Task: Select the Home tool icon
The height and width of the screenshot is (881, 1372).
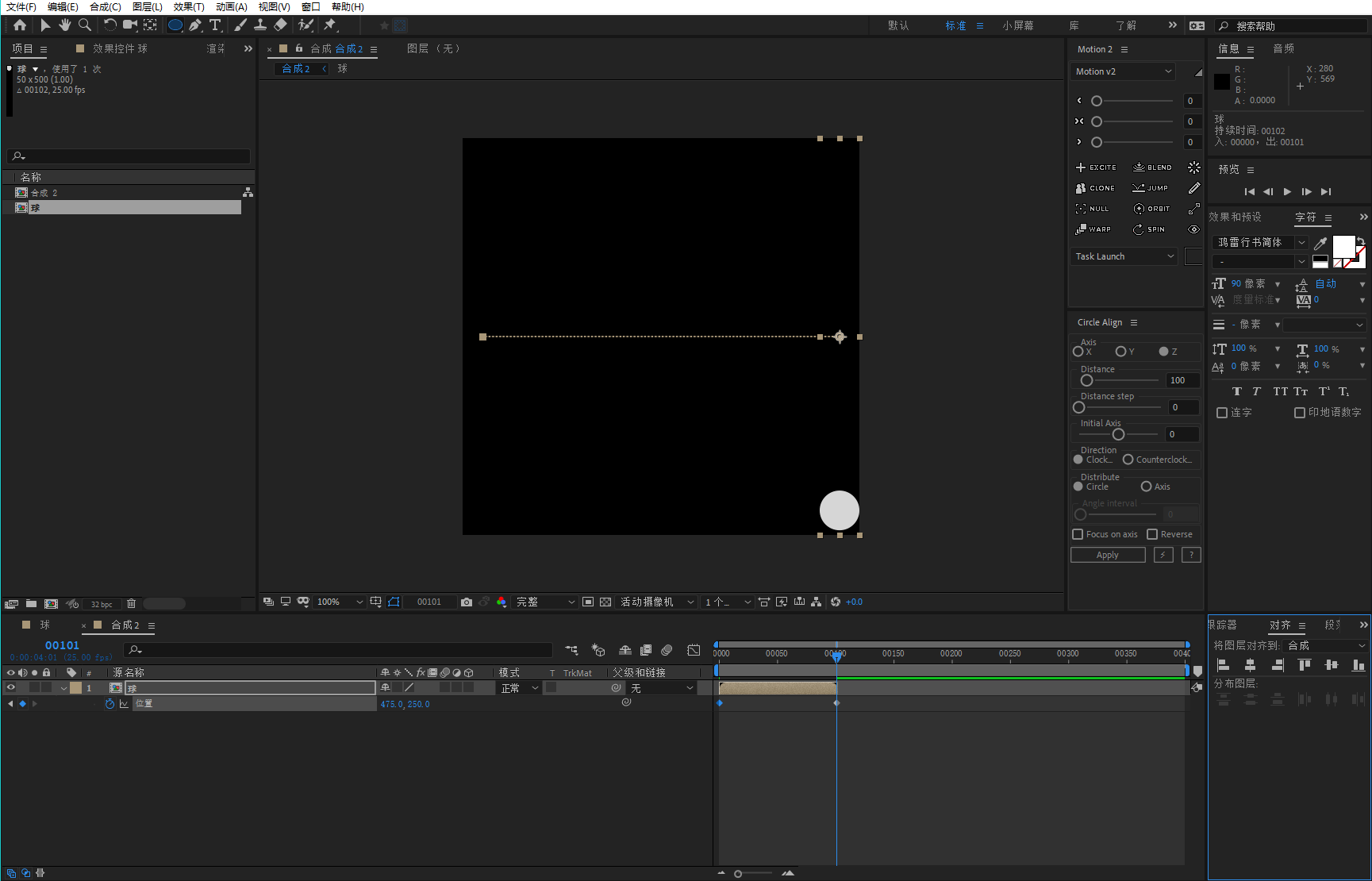Action: point(20,25)
